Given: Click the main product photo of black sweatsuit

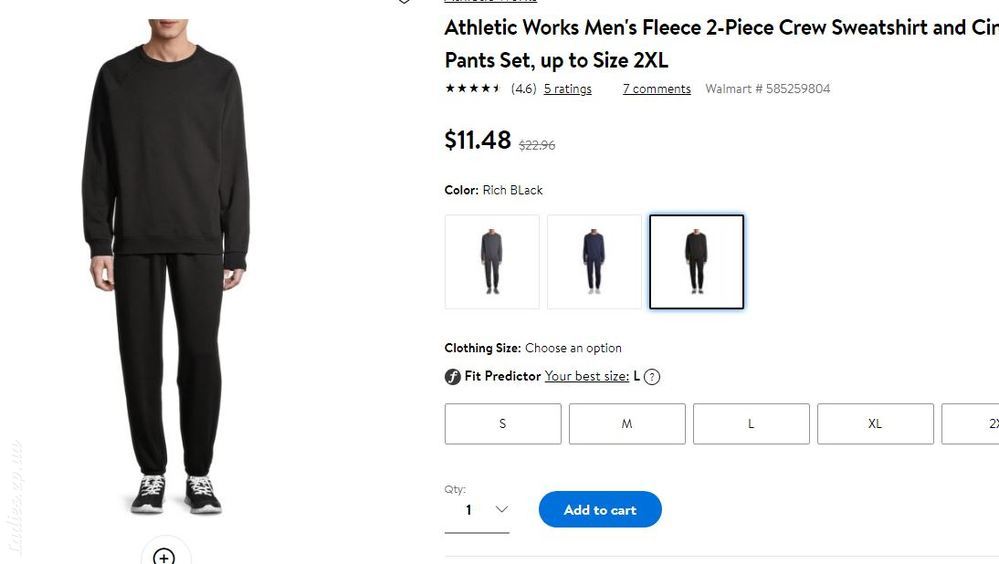Looking at the screenshot, I should point(166,266).
